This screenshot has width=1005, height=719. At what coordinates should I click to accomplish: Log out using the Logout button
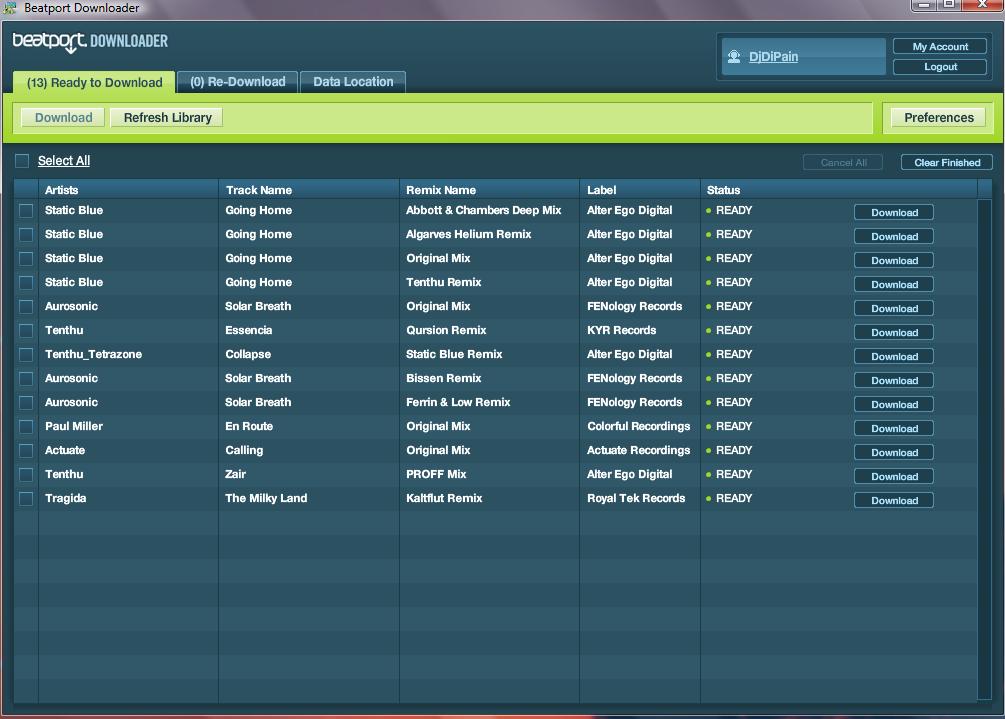[x=940, y=67]
